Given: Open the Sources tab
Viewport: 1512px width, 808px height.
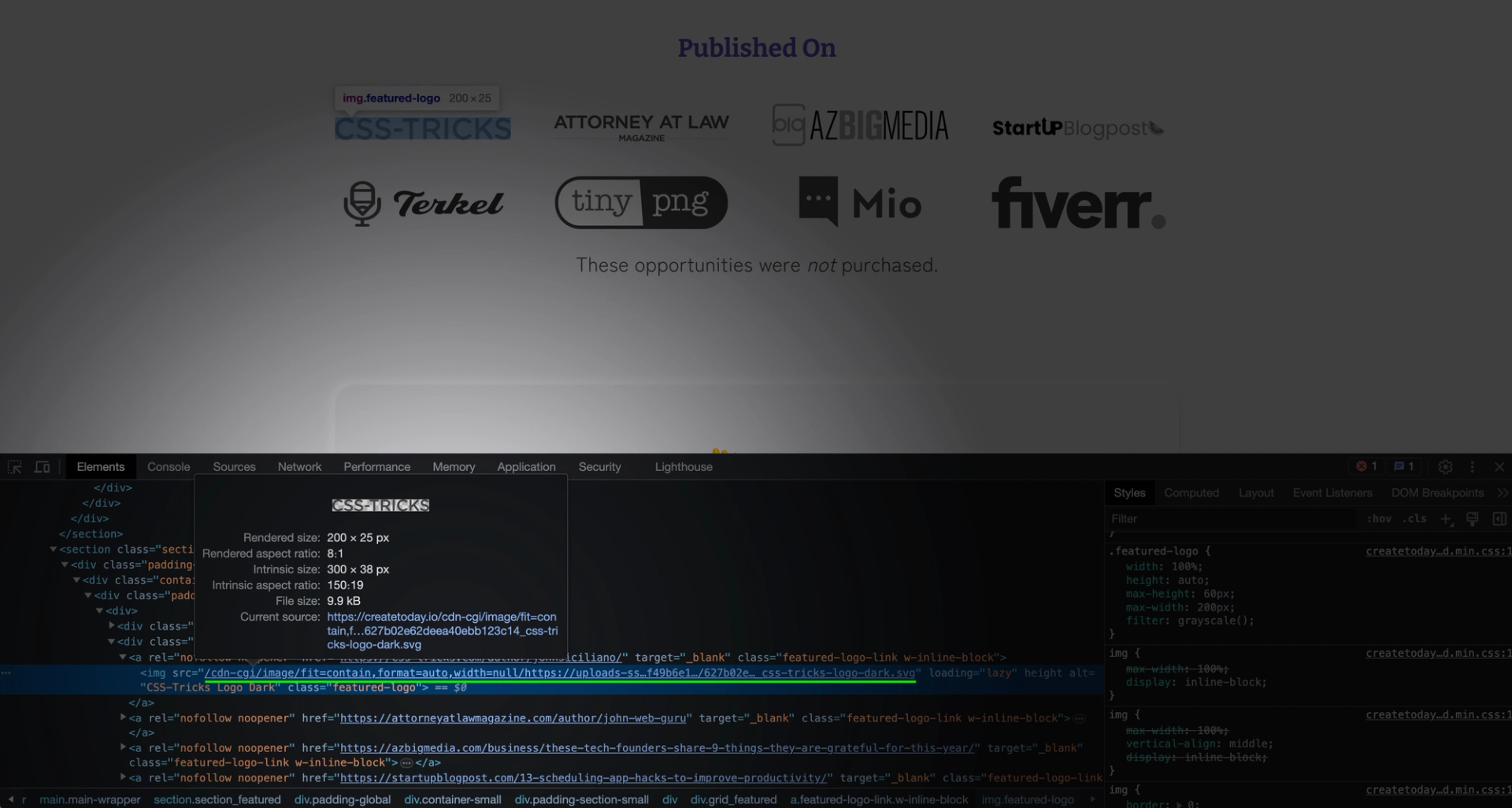Looking at the screenshot, I should click(234, 467).
